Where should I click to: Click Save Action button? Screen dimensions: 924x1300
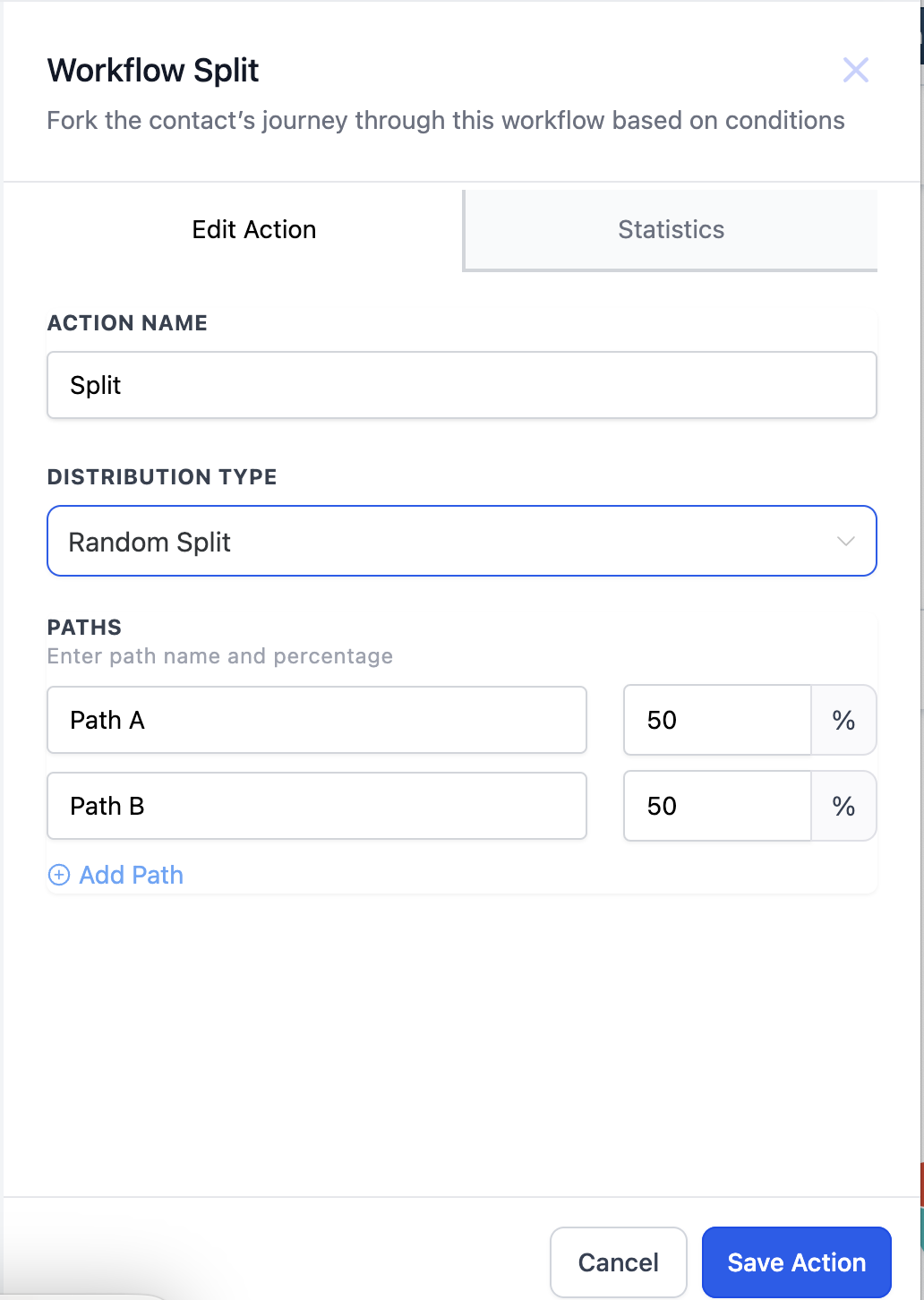click(797, 1262)
